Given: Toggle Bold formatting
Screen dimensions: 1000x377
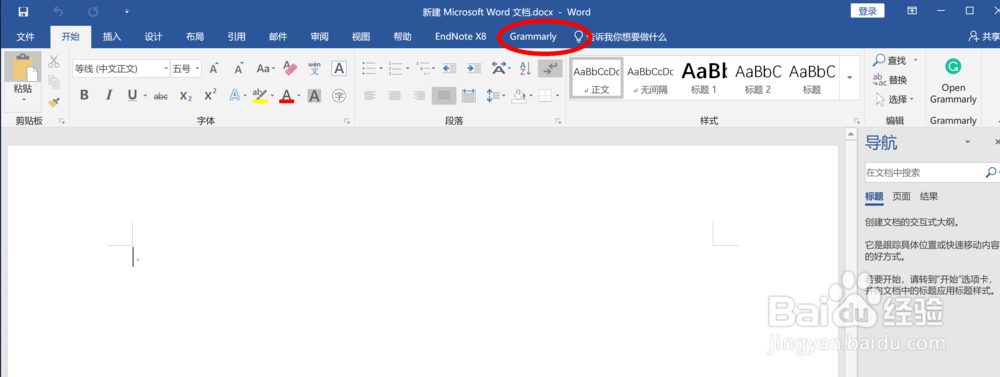Looking at the screenshot, I should coord(84,96).
